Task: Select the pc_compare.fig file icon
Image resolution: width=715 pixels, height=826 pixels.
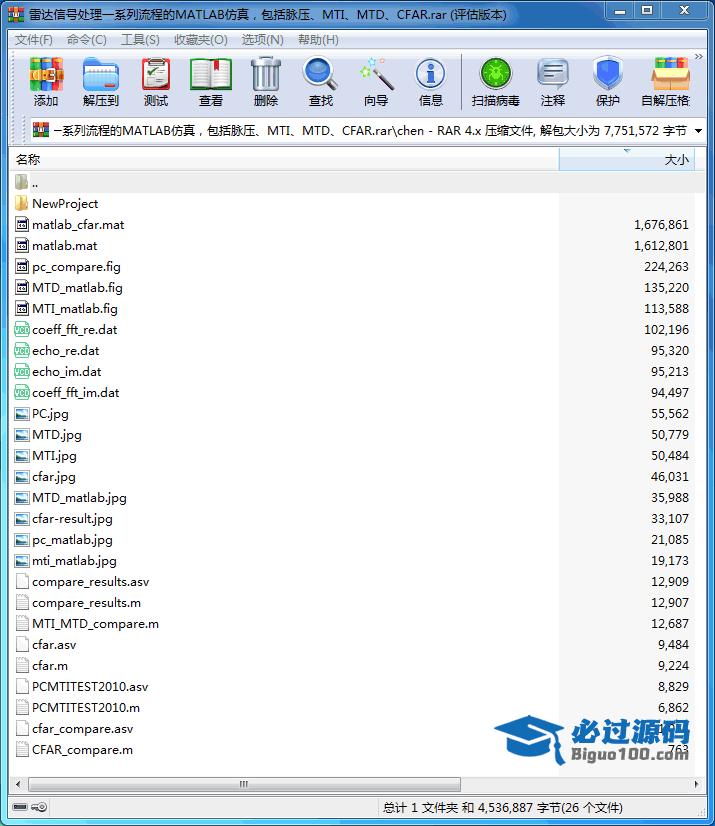Action: [x=22, y=267]
